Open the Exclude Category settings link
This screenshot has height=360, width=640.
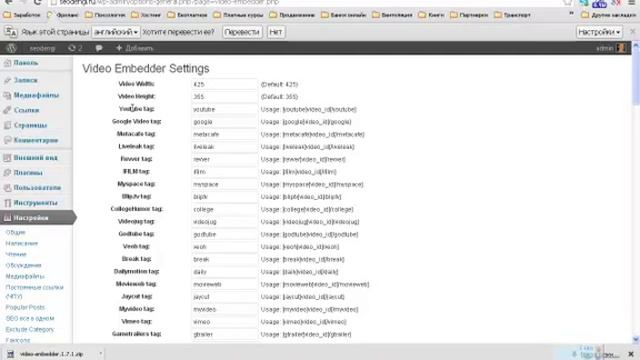click(30, 329)
